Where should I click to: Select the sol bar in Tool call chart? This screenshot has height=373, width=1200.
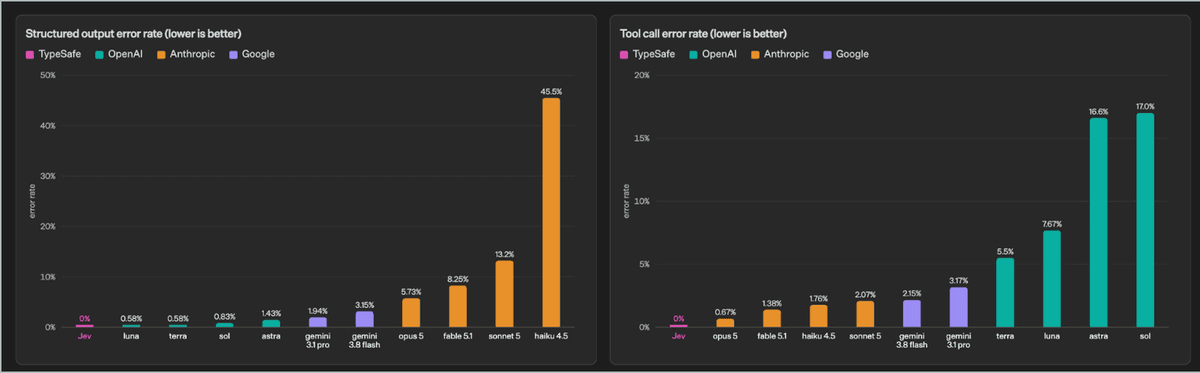coord(1145,220)
